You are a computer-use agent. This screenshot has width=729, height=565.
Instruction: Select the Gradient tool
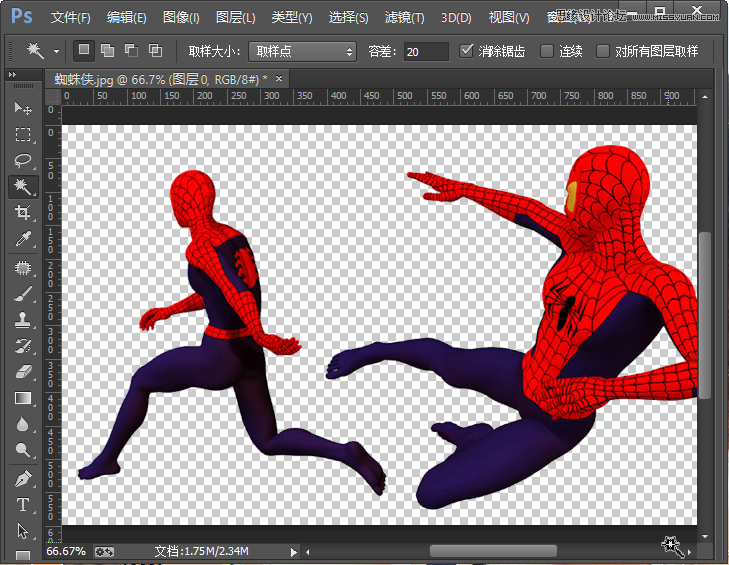pyautogui.click(x=23, y=398)
